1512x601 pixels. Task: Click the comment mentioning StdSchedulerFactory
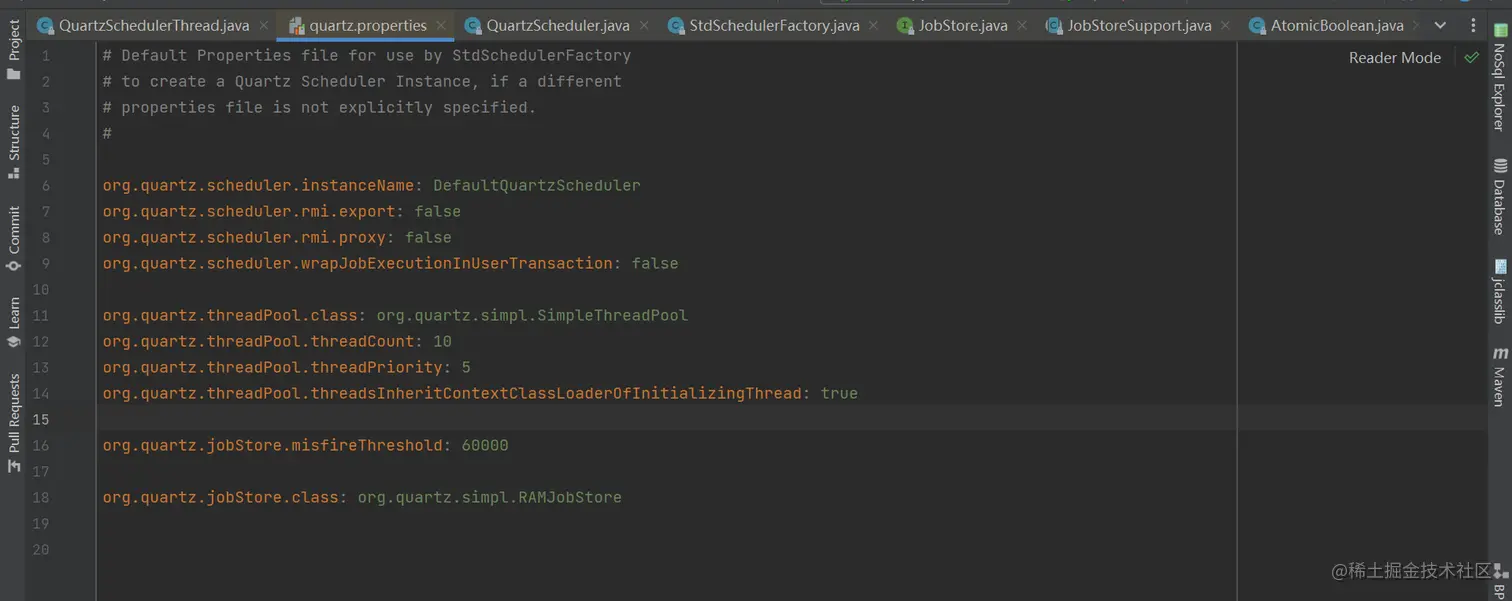click(367, 55)
